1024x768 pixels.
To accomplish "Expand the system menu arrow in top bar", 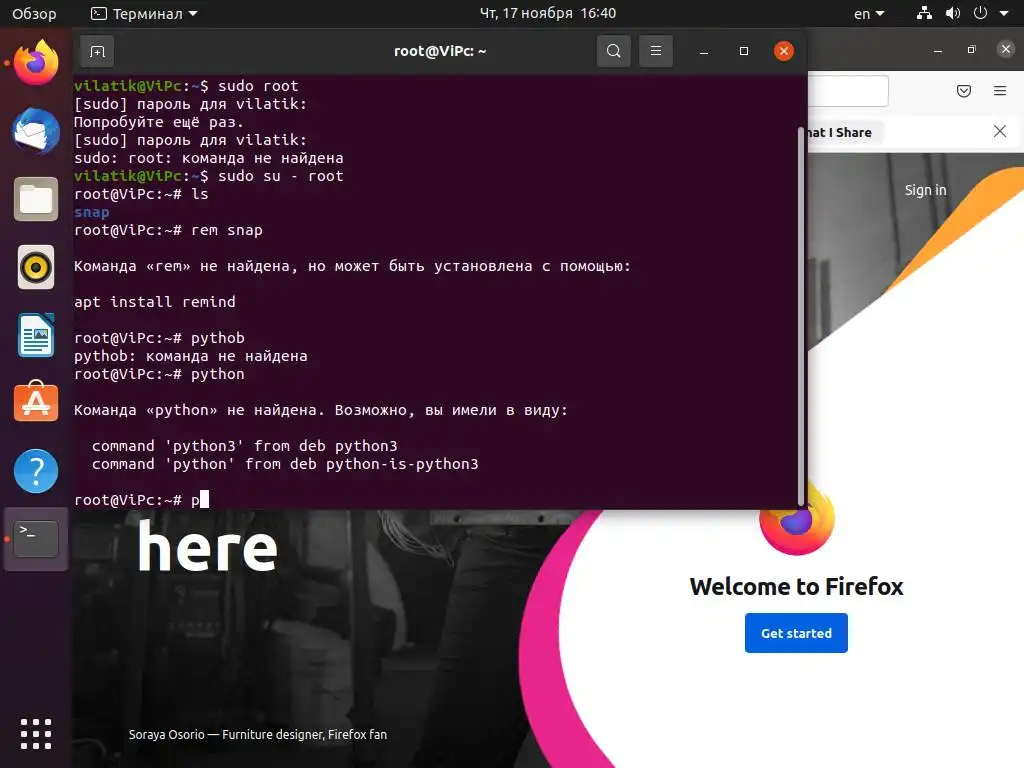I will (1004, 13).
